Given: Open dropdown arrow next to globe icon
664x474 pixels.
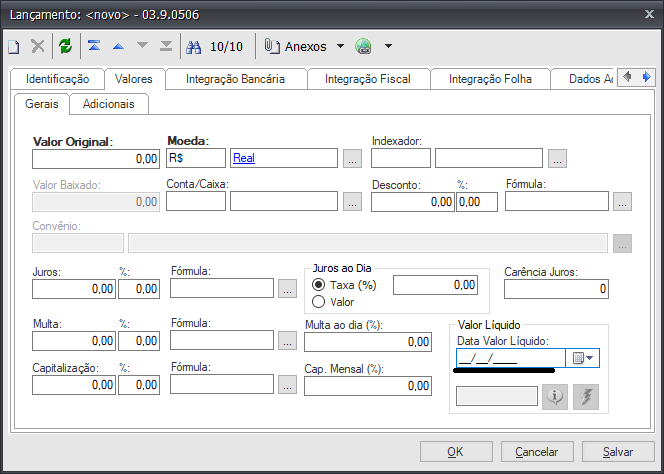Looking at the screenshot, I should click(x=388, y=46).
